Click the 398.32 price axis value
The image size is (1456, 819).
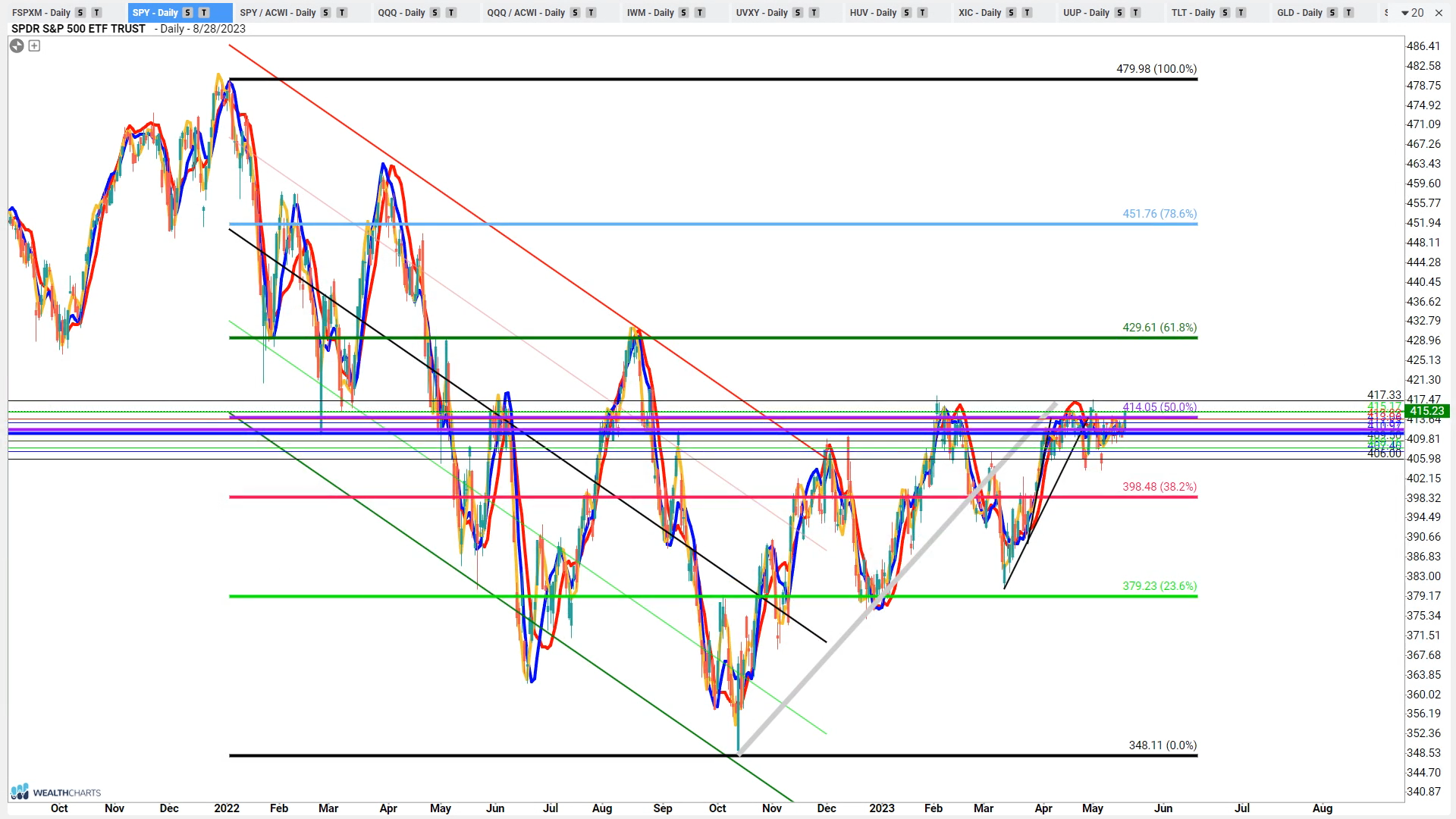(1423, 498)
